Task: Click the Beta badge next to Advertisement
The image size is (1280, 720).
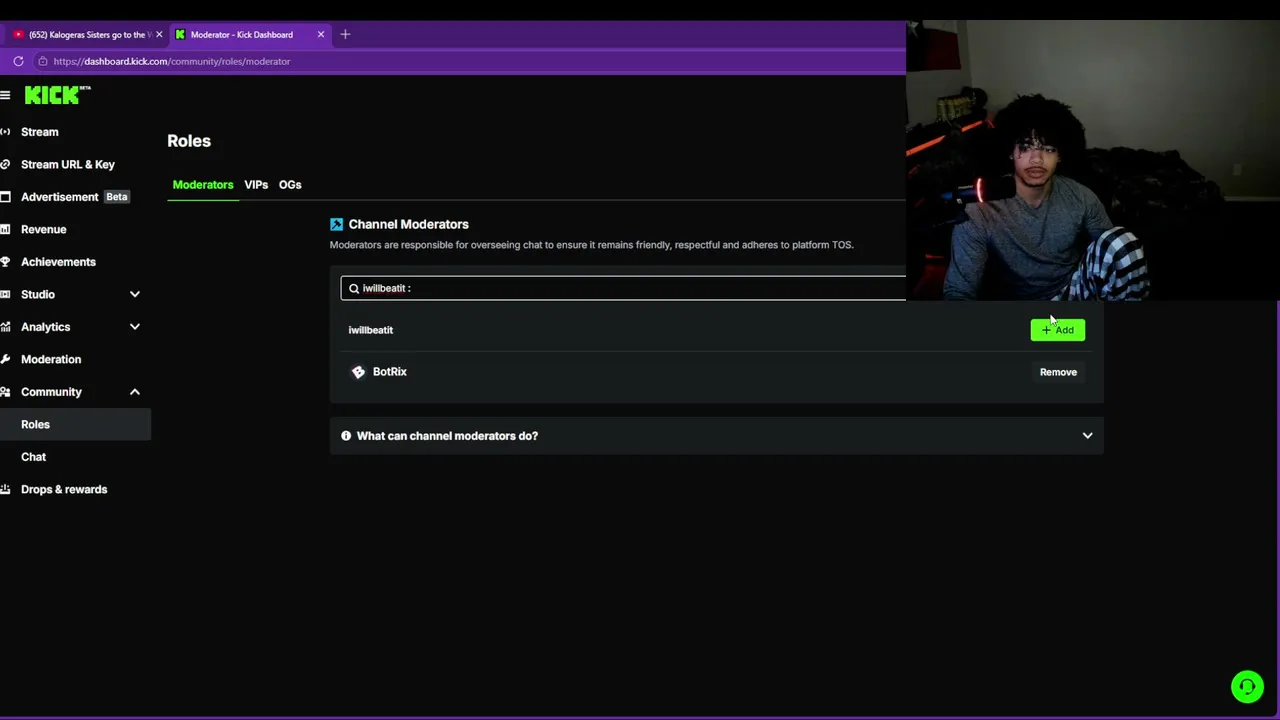Action: 117,197
